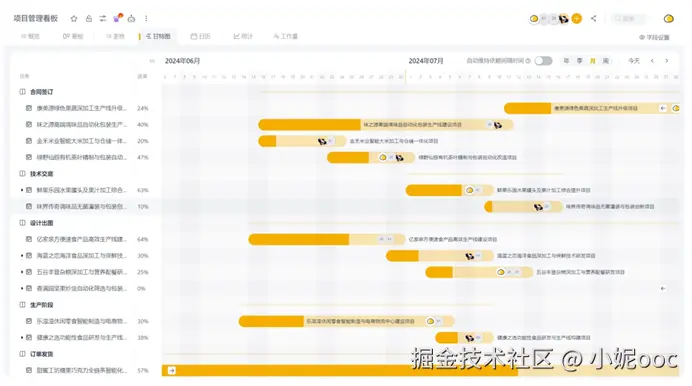692x386 pixels.
Task: Select the 甘特图 Gantt tab
Action: coord(158,36)
